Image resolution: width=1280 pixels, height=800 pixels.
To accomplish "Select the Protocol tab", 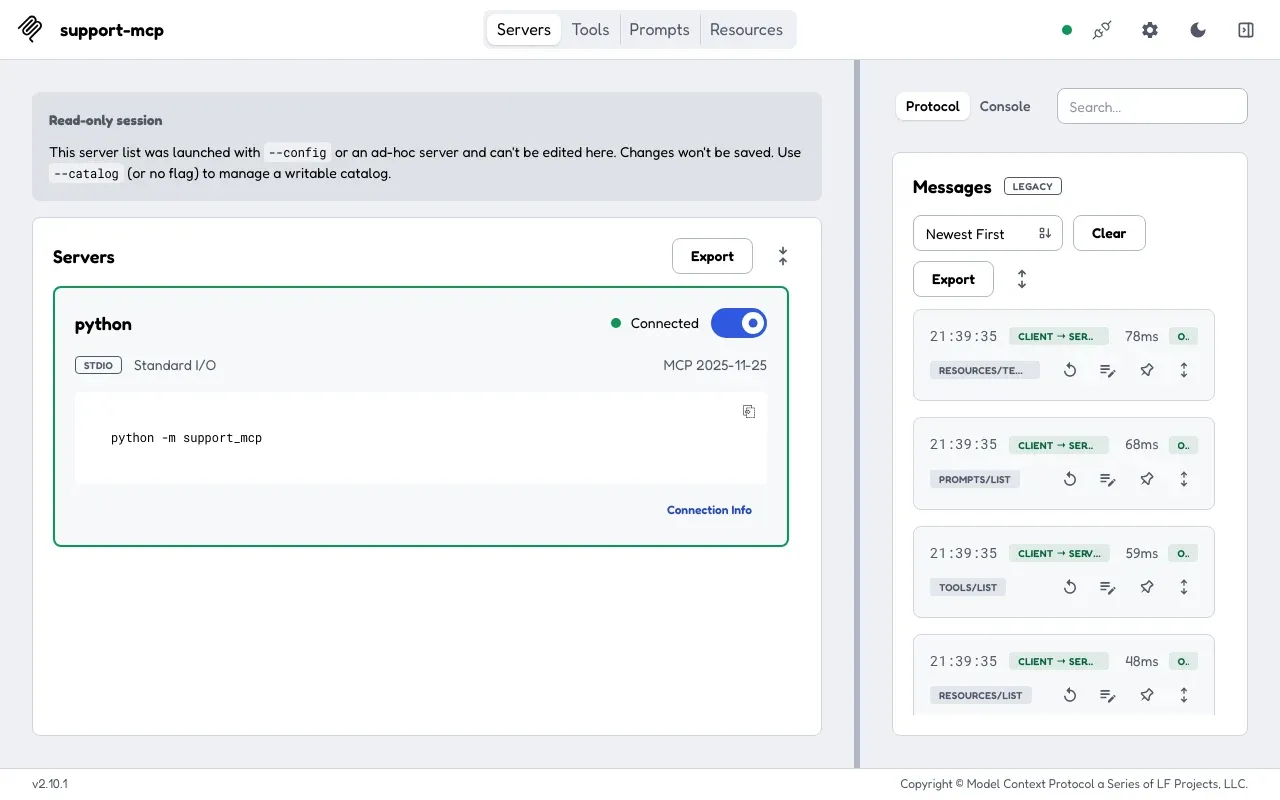I will tap(933, 106).
